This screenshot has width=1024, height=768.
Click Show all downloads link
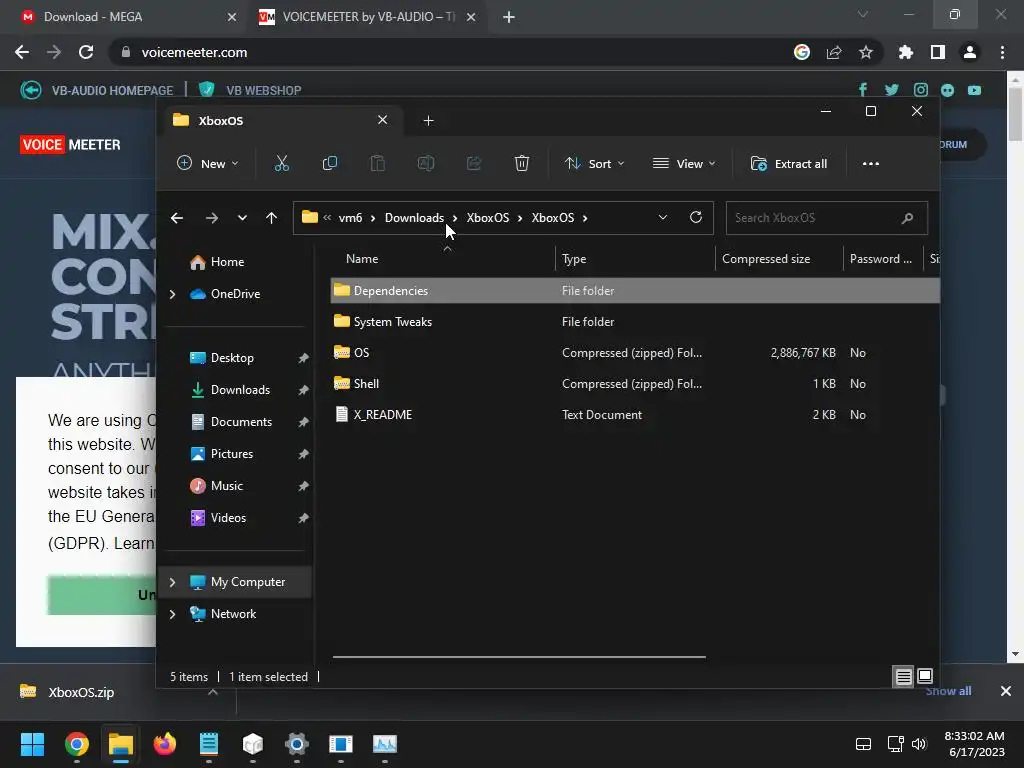(x=948, y=691)
